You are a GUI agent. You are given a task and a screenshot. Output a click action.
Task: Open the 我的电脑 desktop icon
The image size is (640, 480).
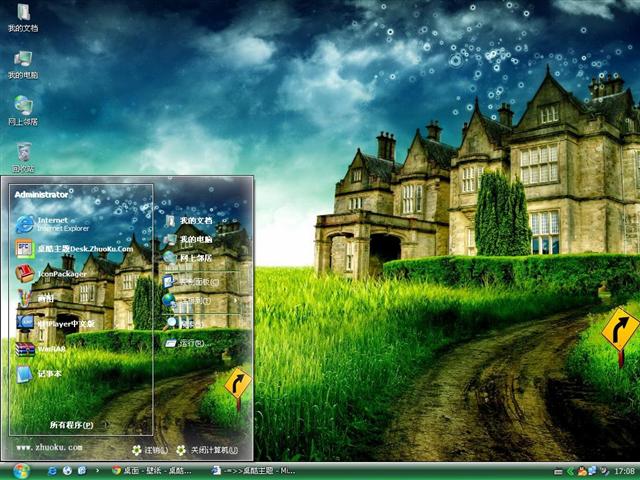pos(23,64)
